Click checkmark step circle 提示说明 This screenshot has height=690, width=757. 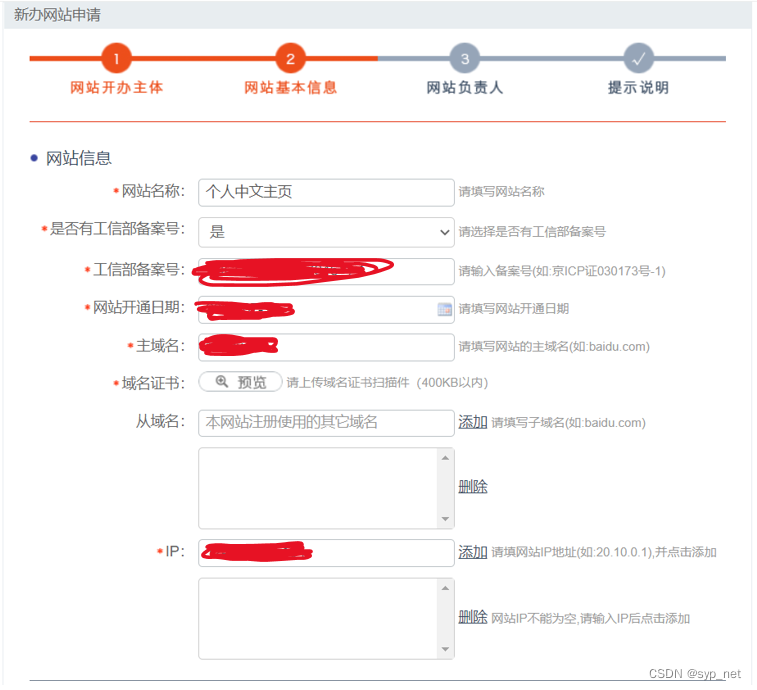click(638, 58)
